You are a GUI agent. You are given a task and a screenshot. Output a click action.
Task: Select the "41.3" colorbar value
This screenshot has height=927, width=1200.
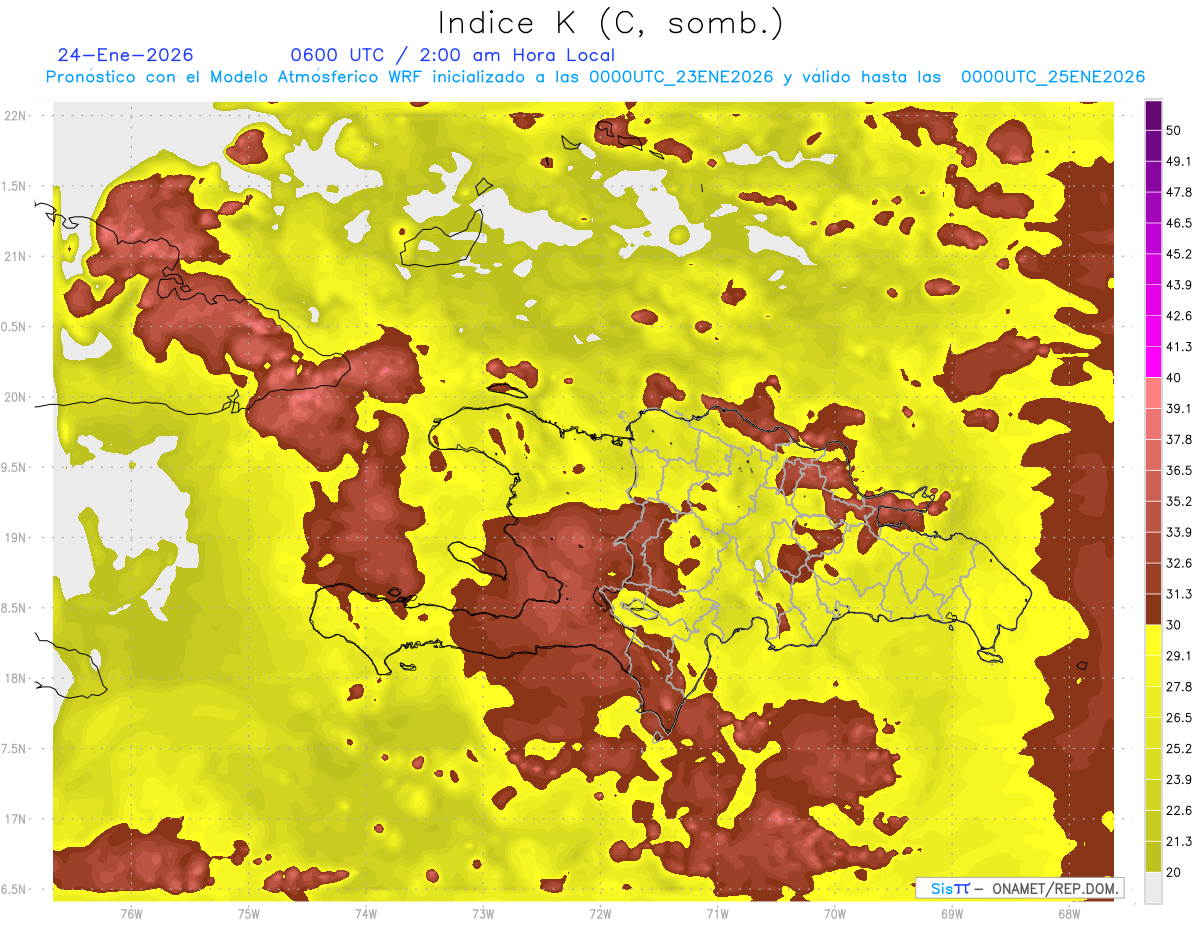click(1179, 347)
